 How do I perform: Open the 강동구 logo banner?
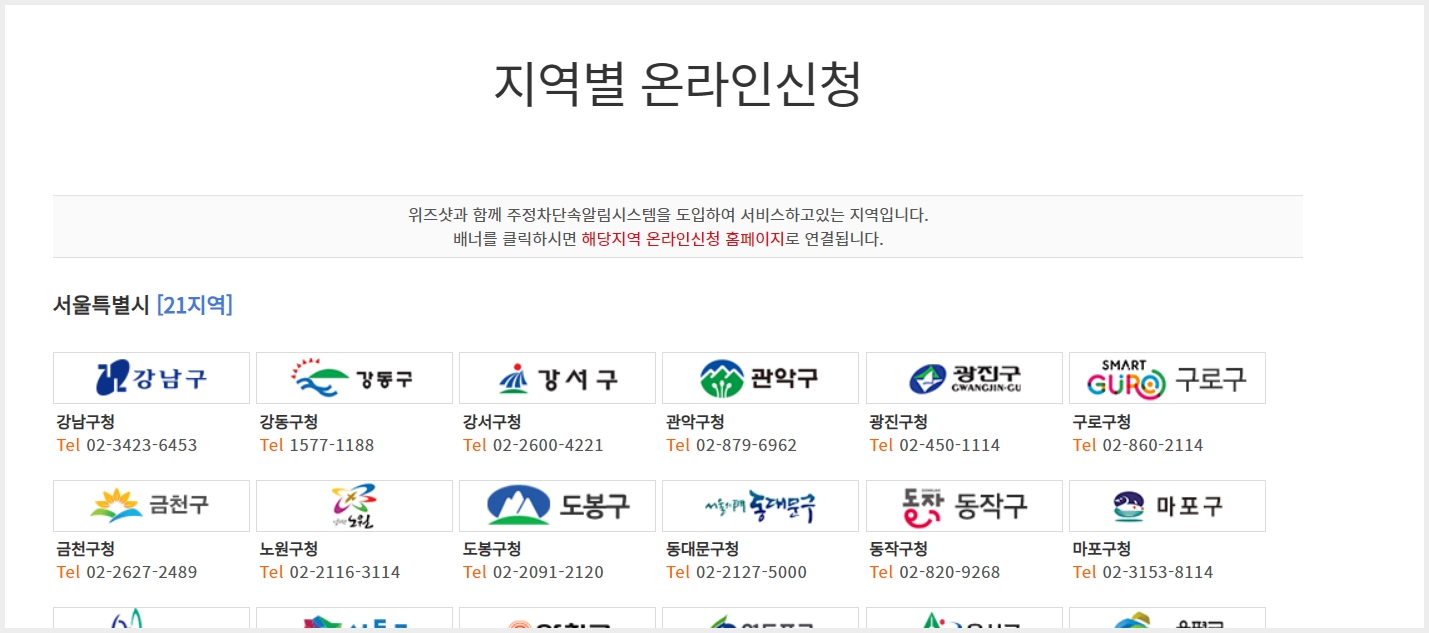point(354,378)
